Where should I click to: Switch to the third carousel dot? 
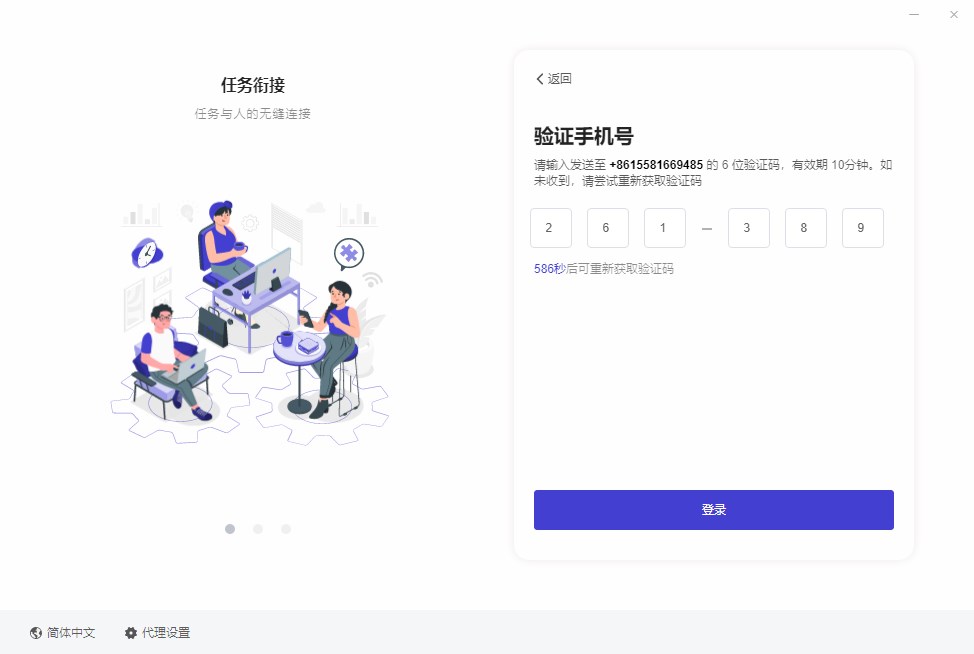pos(286,529)
